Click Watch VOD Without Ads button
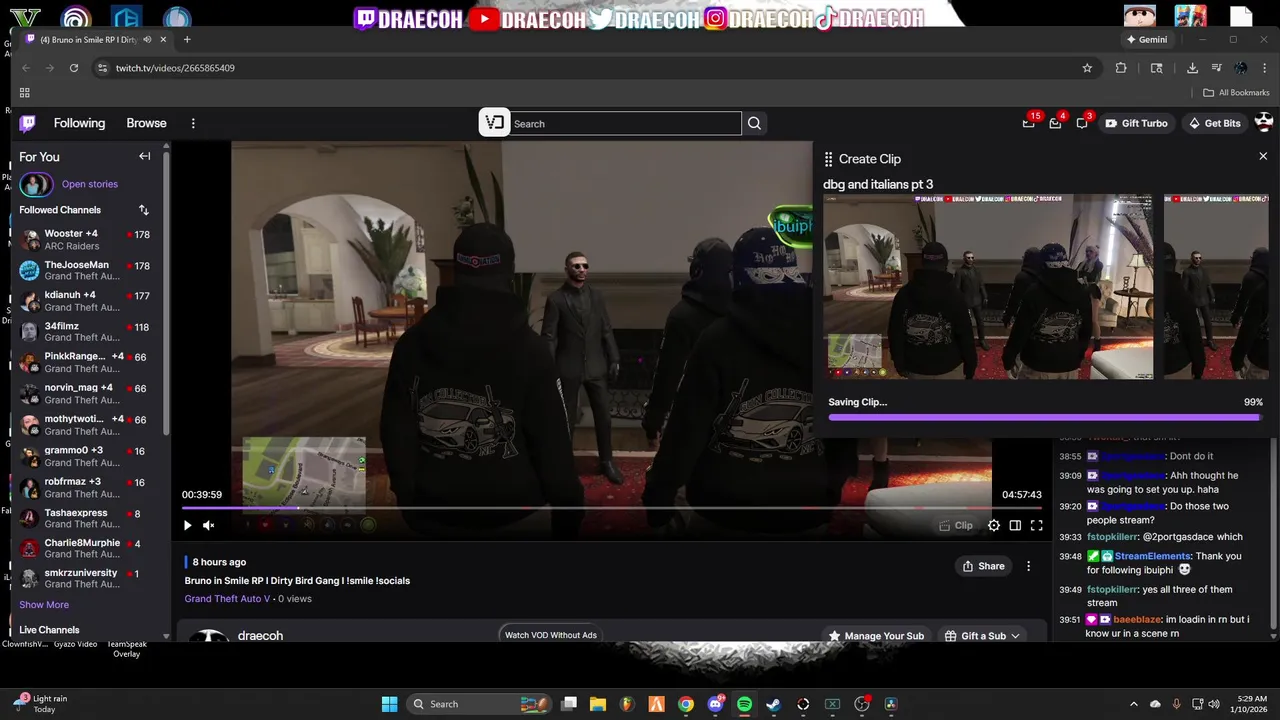The width and height of the screenshot is (1280, 720). 550,635
